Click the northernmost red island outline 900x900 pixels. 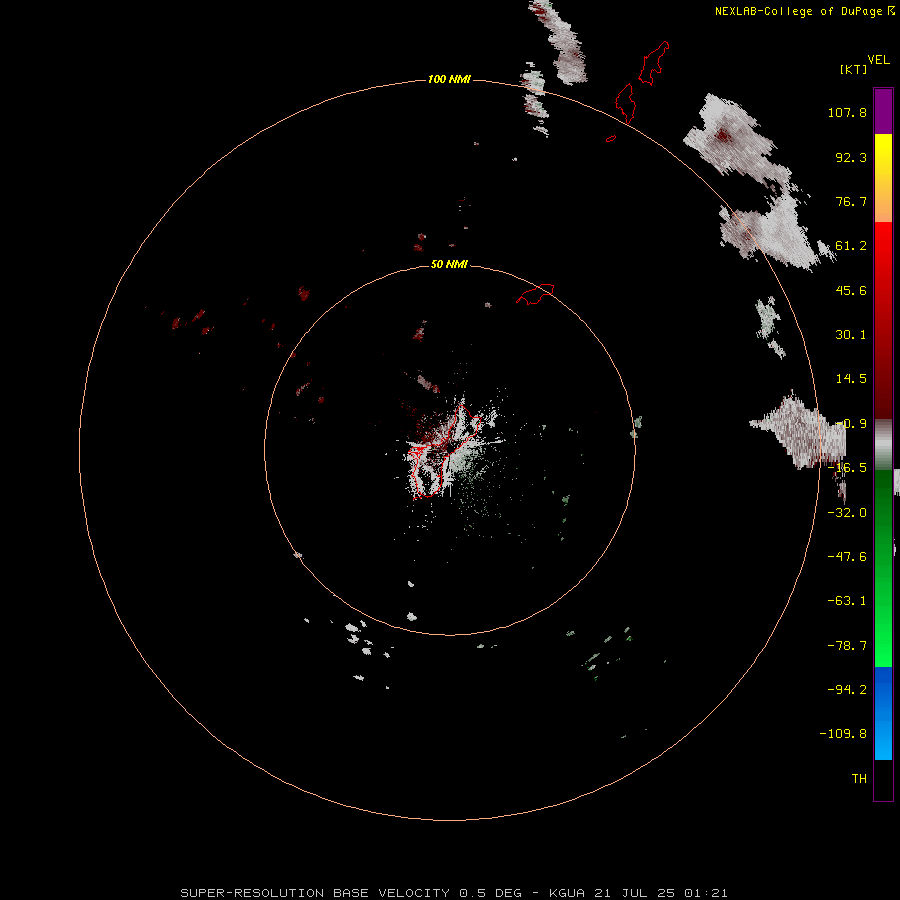[654, 63]
